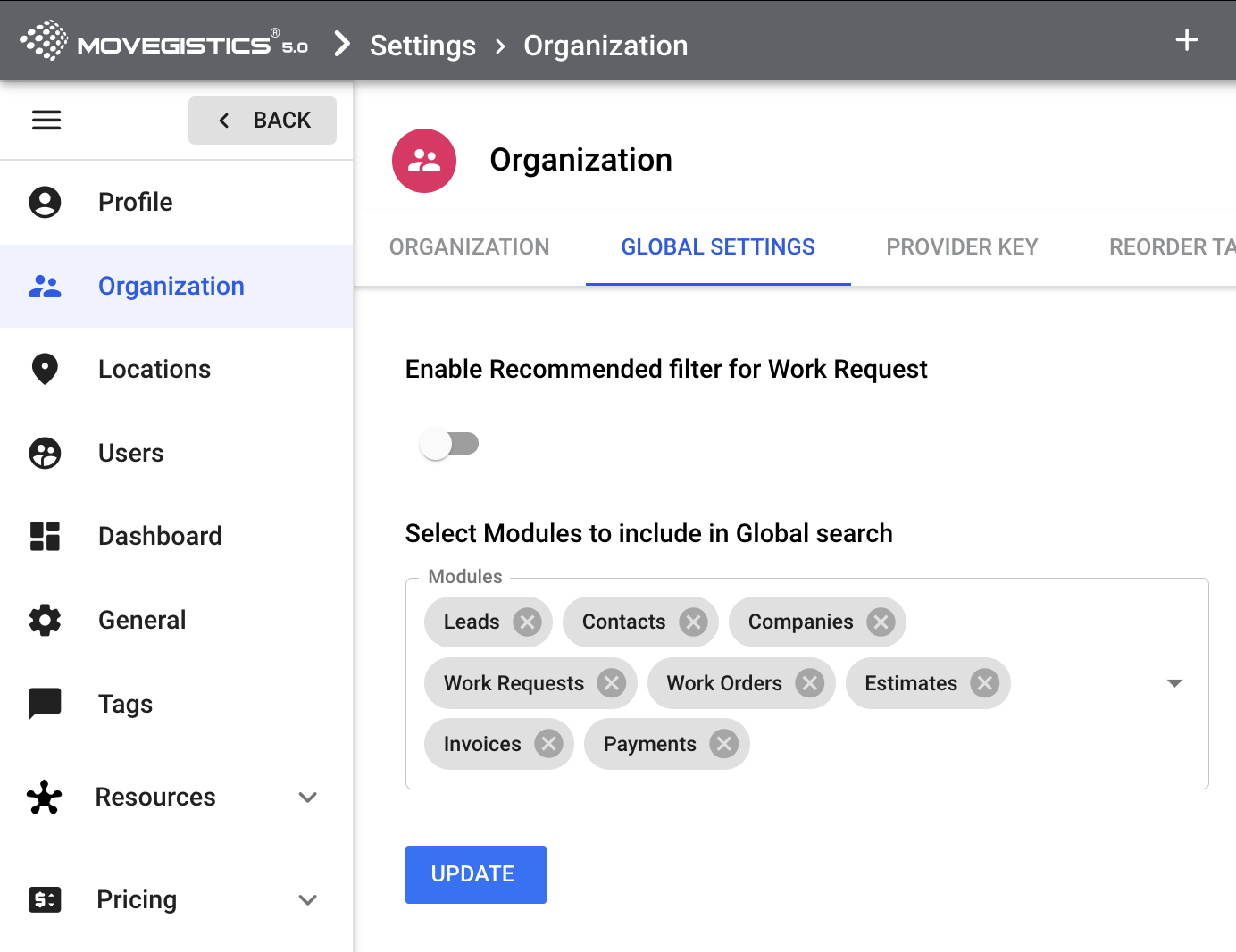Toggle Recommended filter for Work Request
The image size is (1236, 952).
(449, 444)
